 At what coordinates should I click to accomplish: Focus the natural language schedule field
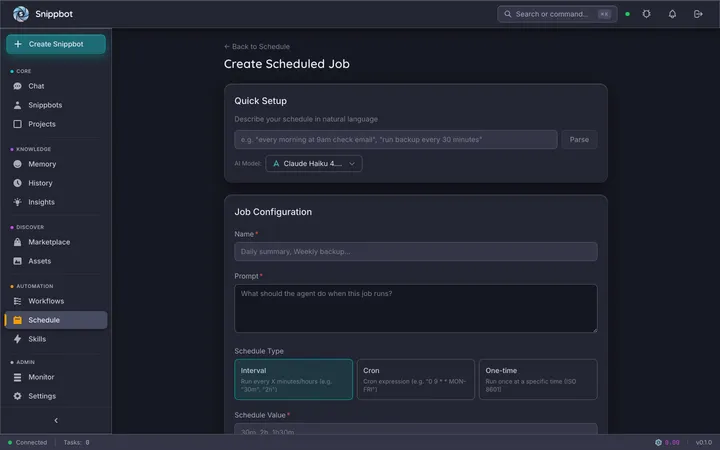(x=396, y=140)
